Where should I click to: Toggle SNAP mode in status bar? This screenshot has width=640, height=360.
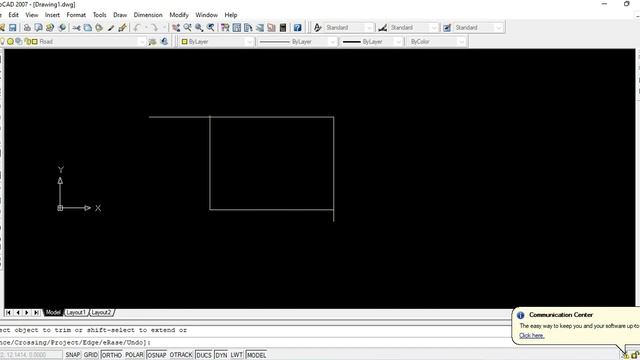click(73, 355)
